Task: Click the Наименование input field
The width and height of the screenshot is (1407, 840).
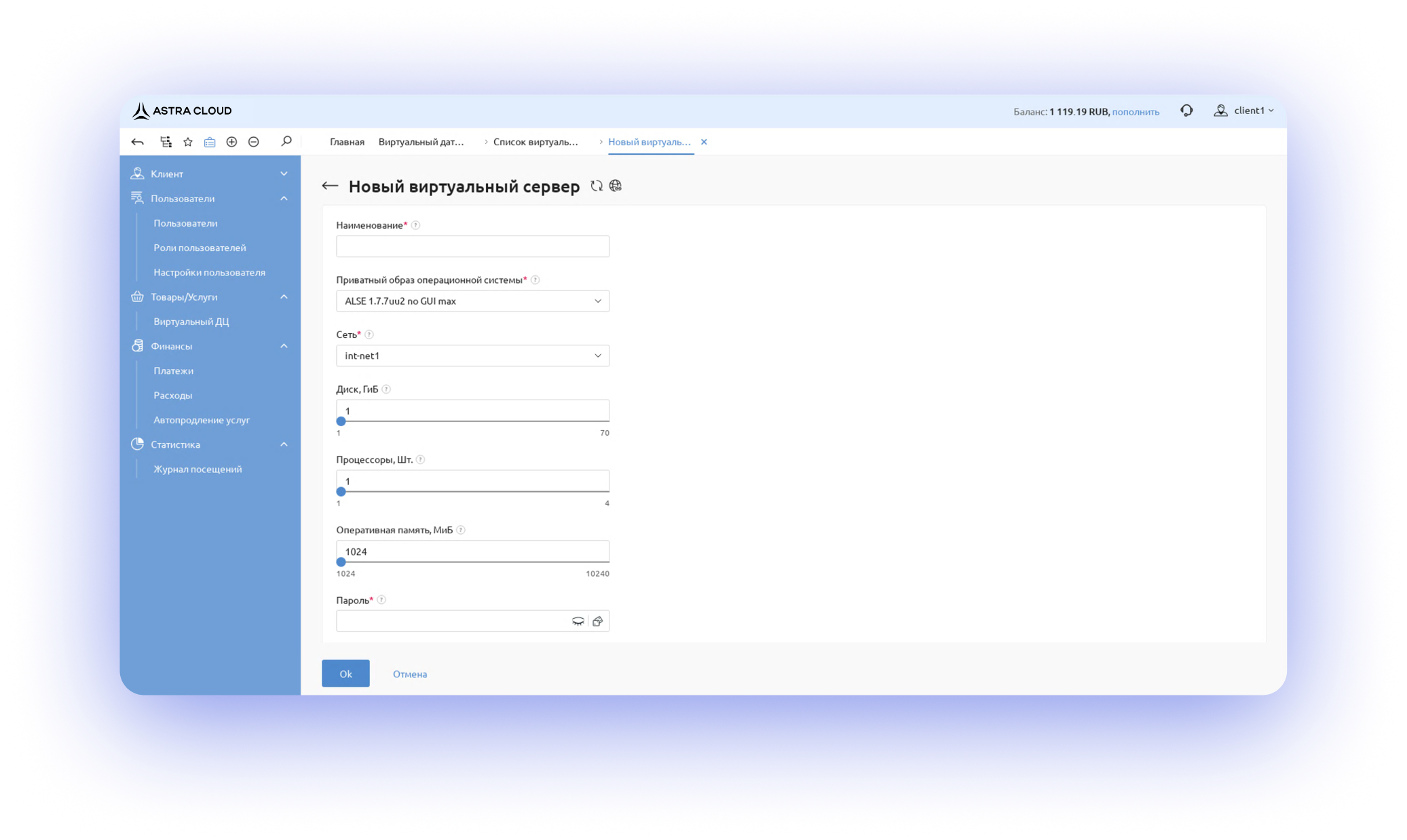Action: click(x=472, y=246)
